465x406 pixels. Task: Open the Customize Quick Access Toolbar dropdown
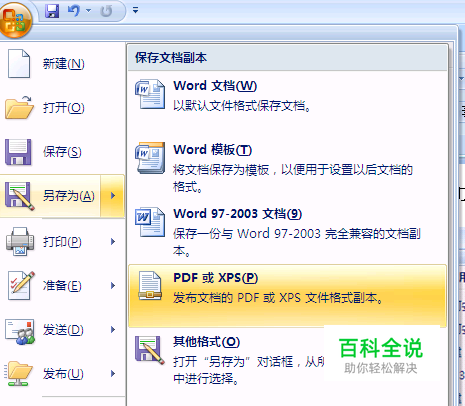135,11
